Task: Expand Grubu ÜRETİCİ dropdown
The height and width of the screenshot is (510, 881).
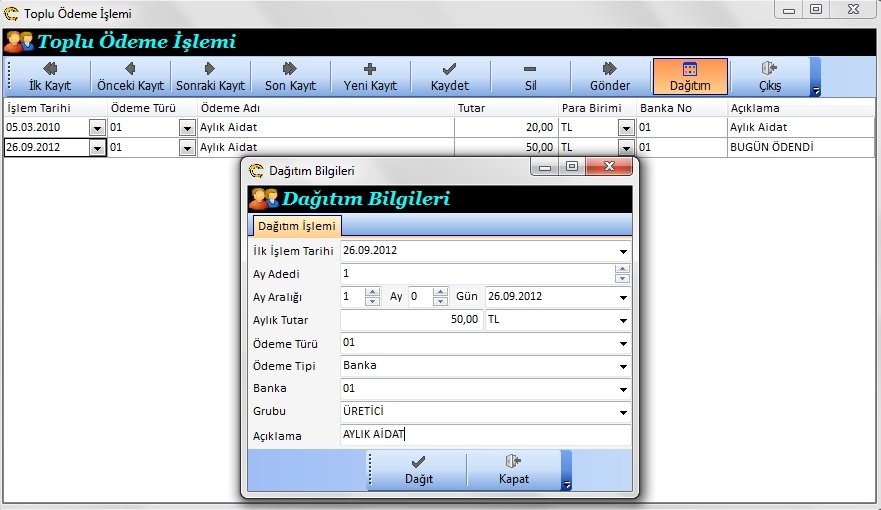Action: (x=623, y=412)
